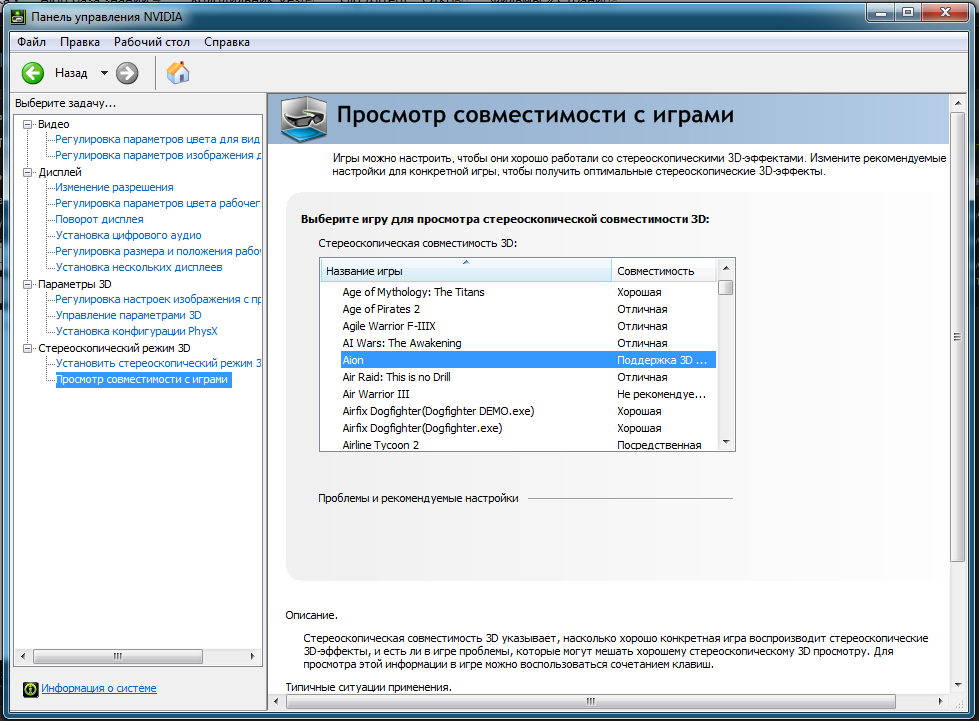Select Установка нескольких дисплеев task

(x=139, y=267)
